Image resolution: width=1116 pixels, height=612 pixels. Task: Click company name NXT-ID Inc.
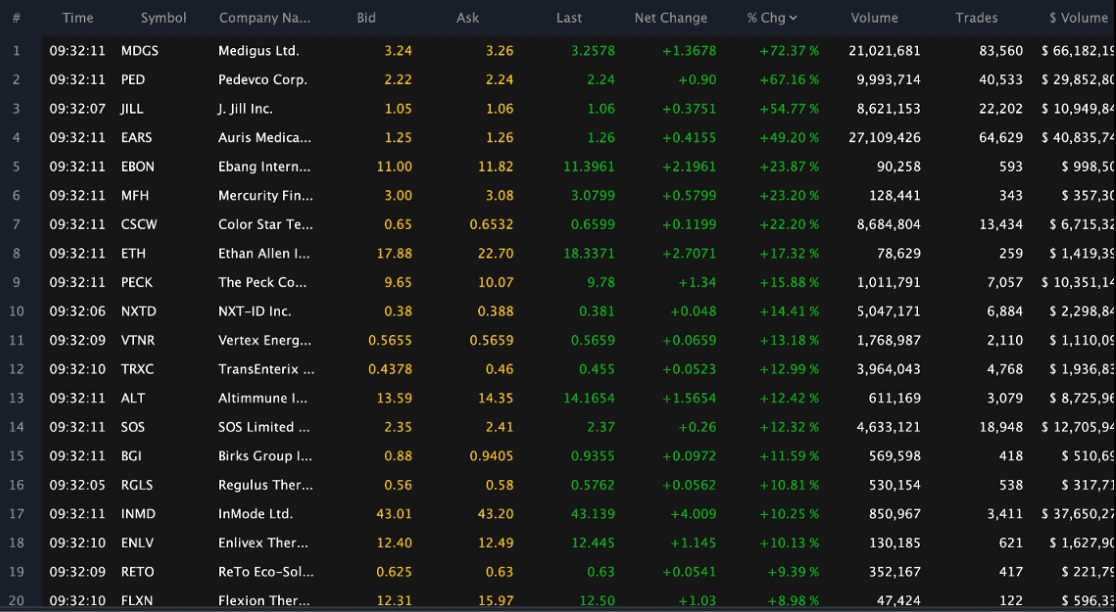[x=254, y=311]
